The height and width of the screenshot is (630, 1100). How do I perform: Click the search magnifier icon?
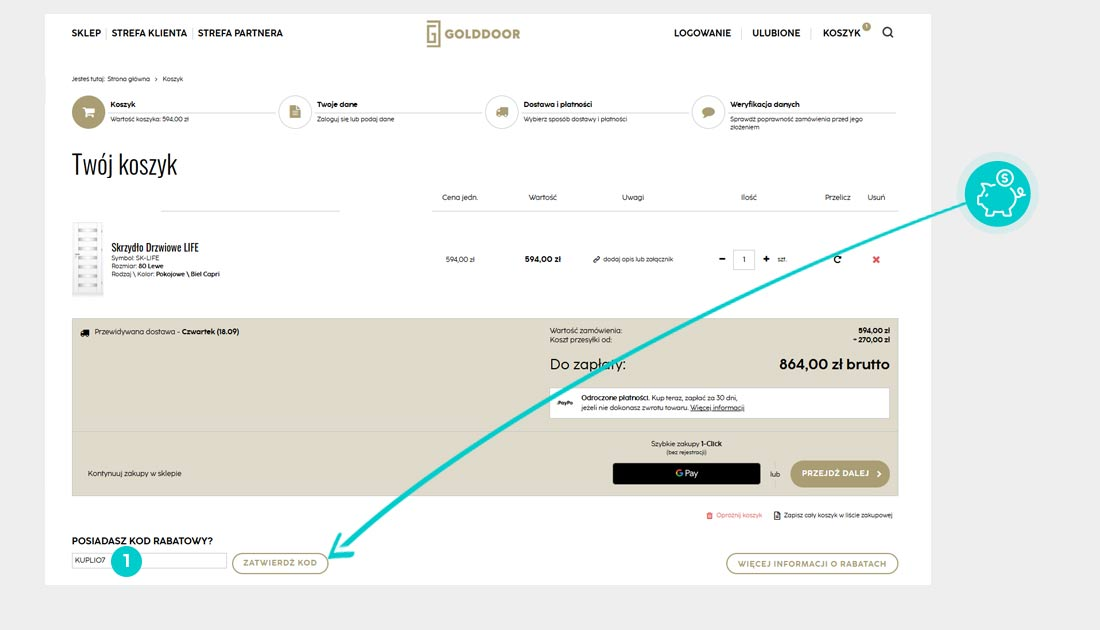coord(888,33)
